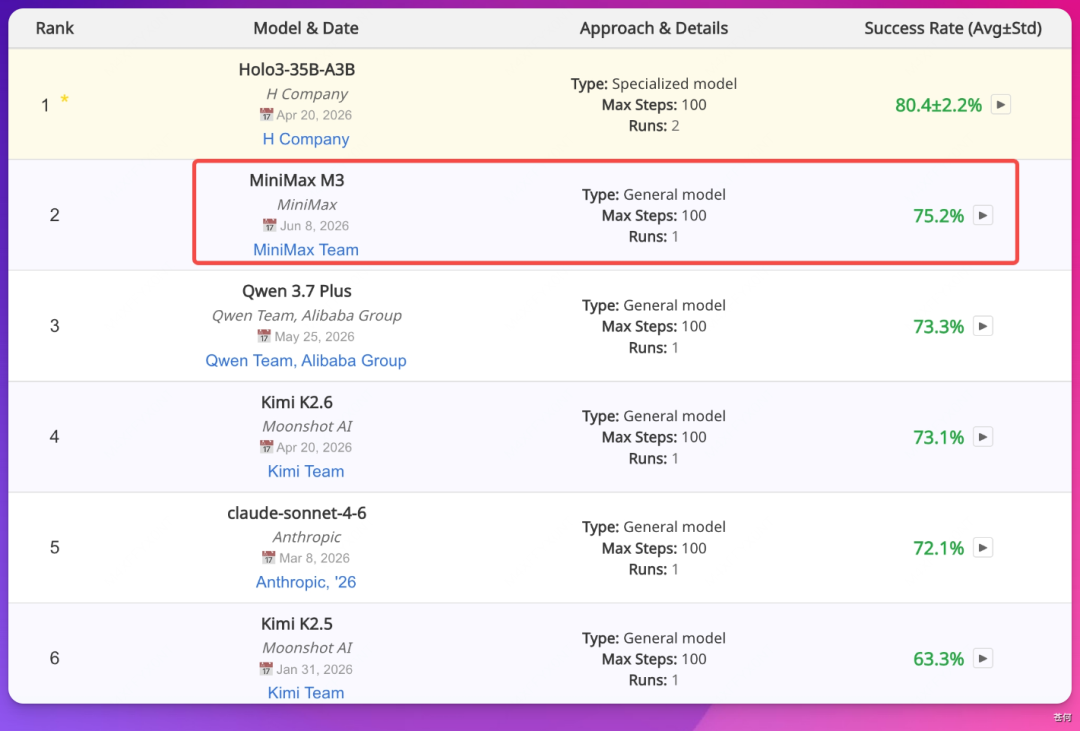
Task: Expand details arrow next to 72.1% score
Action: [x=983, y=548]
